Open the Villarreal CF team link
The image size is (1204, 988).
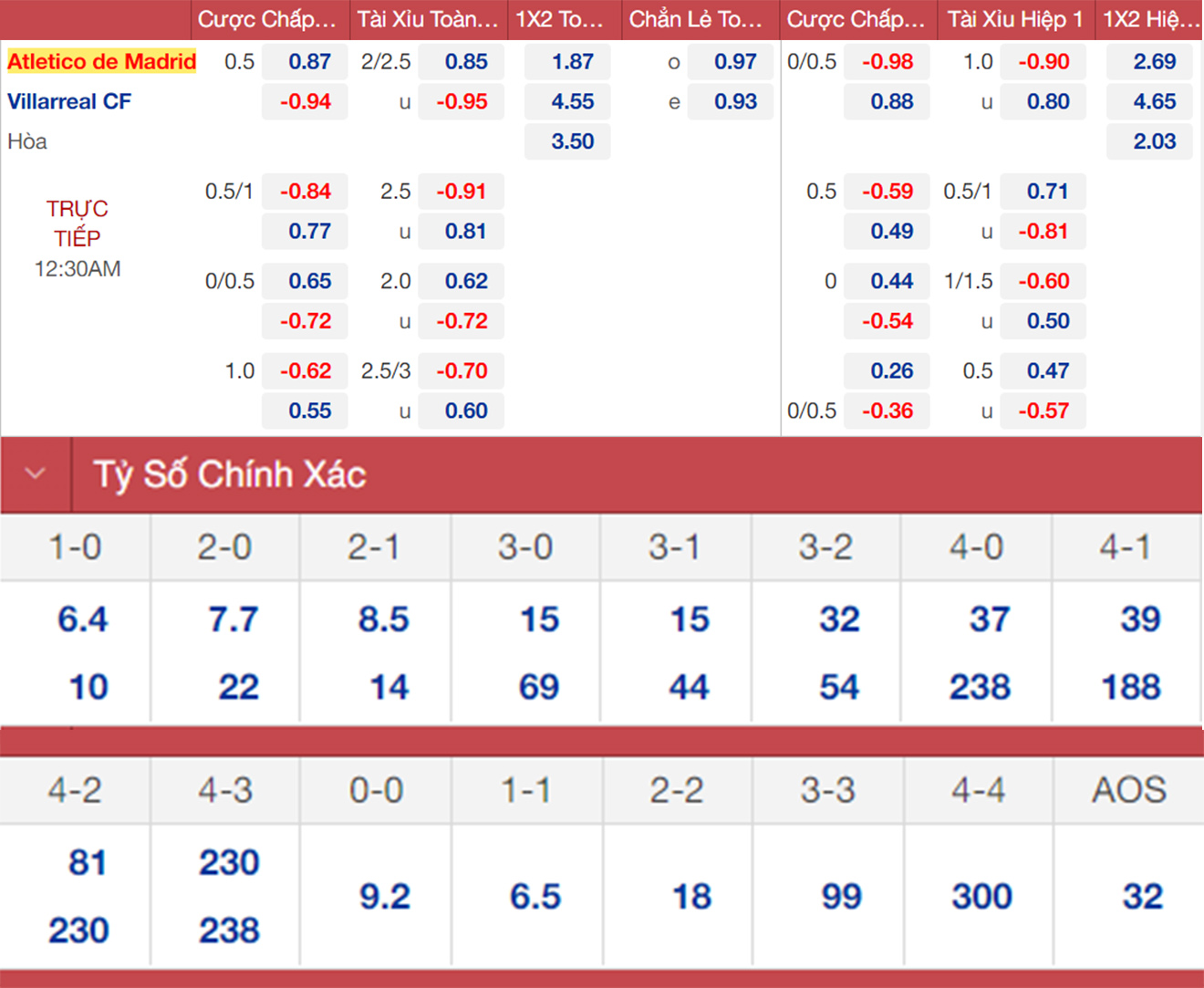tap(69, 101)
